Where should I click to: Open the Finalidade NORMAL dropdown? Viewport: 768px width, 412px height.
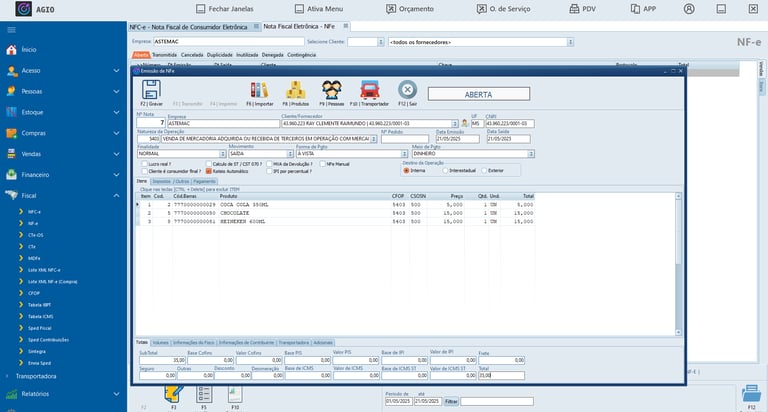[x=222, y=154]
